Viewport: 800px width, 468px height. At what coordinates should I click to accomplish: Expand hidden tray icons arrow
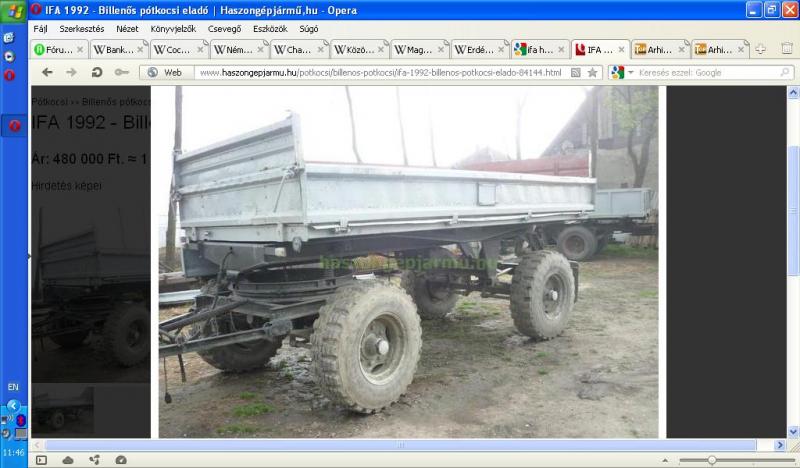[x=13, y=406]
